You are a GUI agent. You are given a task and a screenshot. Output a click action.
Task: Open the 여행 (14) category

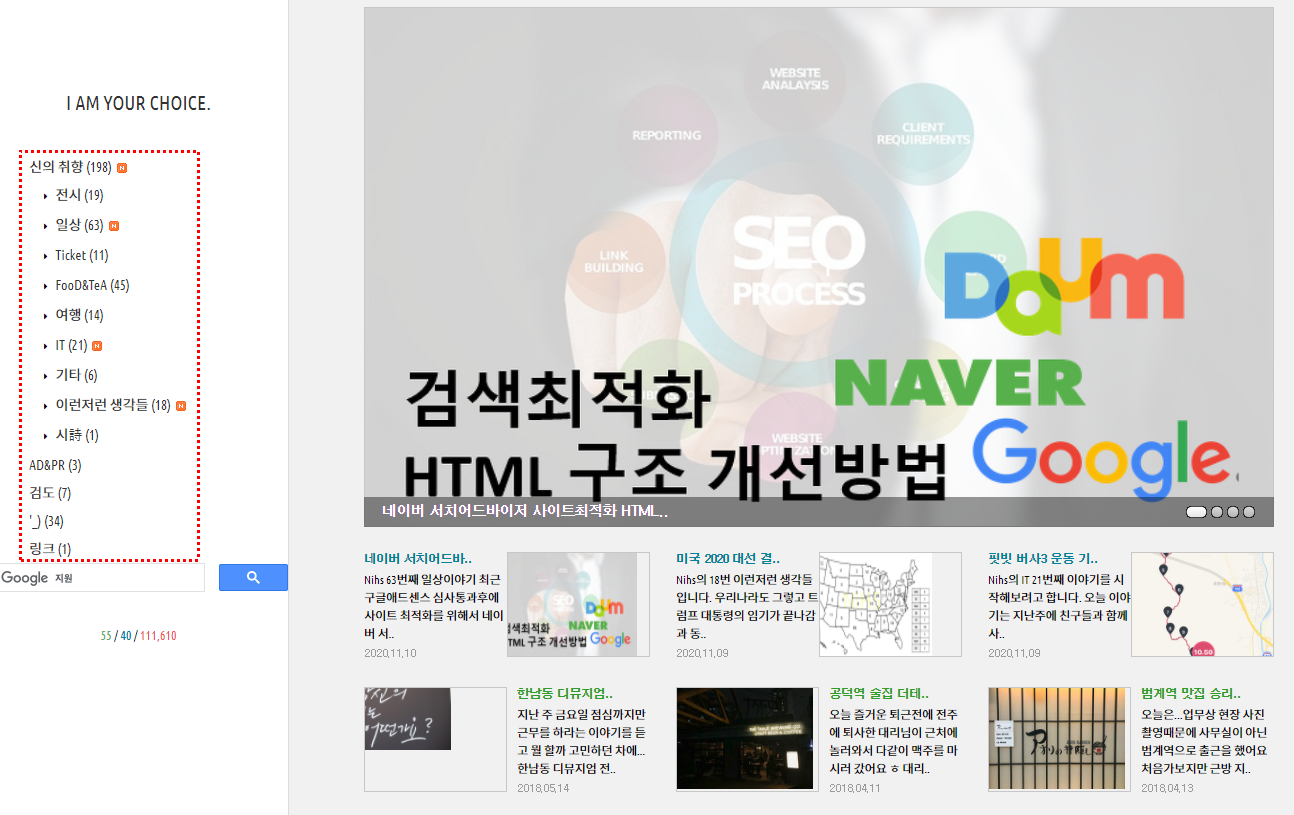click(x=79, y=315)
